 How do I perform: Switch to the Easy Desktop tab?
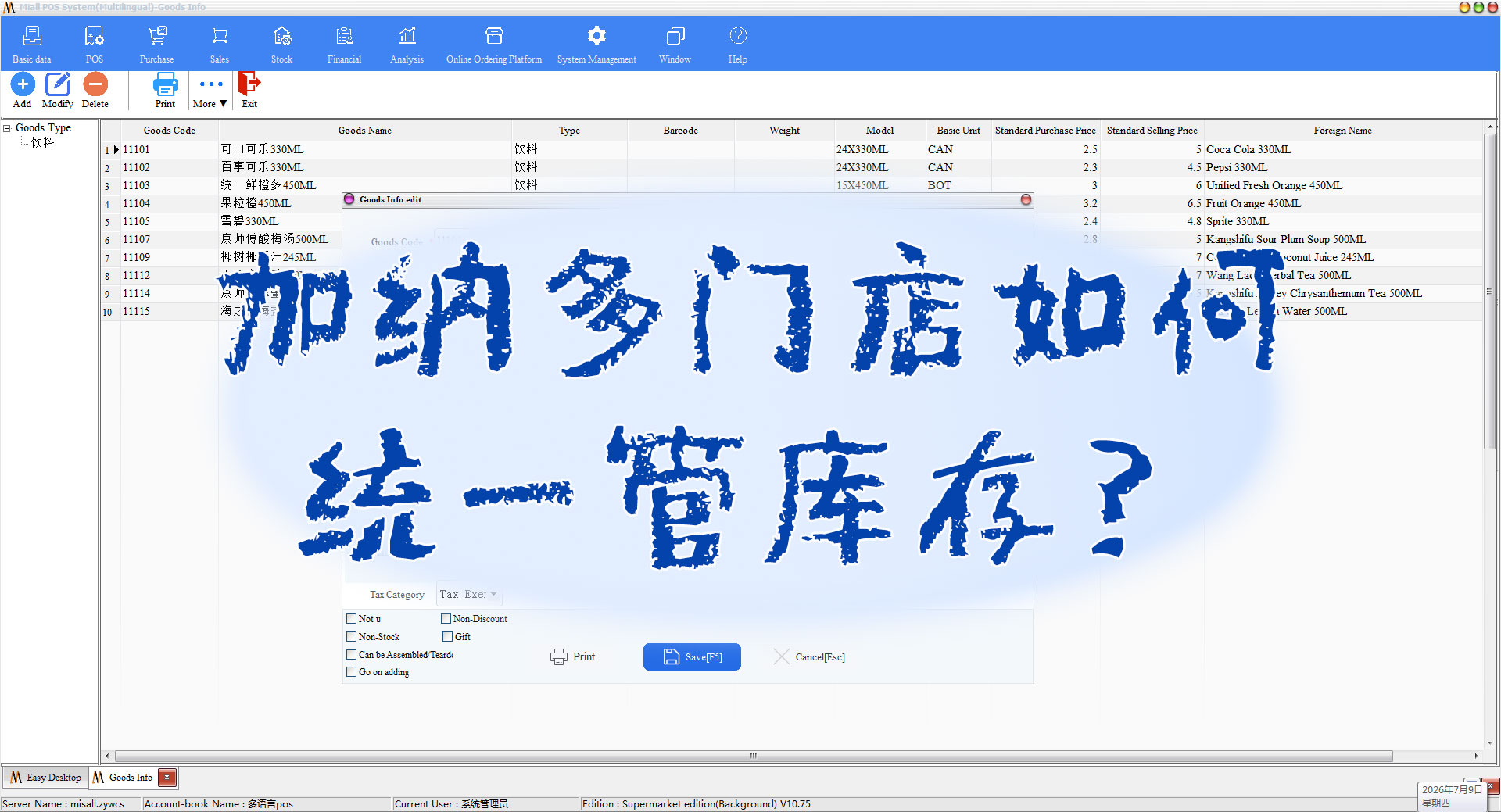coord(46,778)
